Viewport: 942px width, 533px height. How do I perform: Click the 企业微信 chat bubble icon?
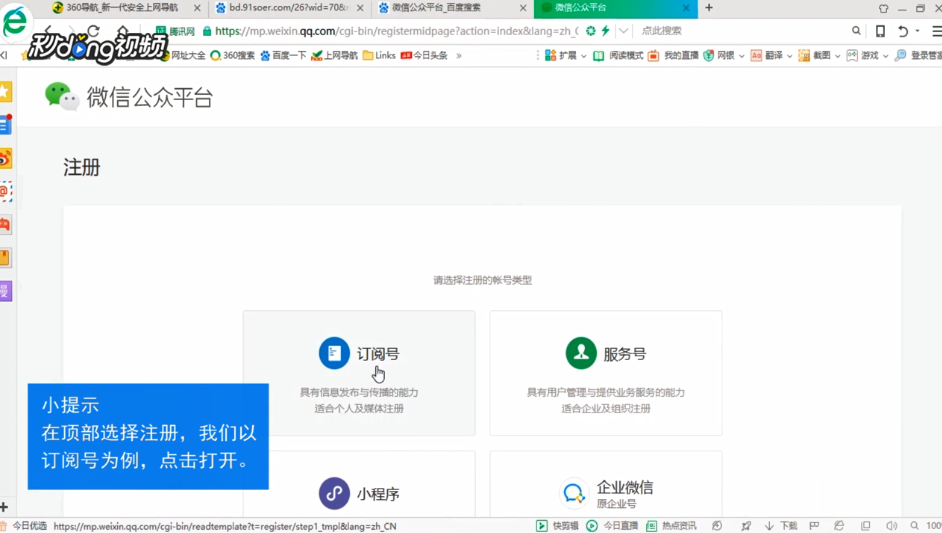574,493
